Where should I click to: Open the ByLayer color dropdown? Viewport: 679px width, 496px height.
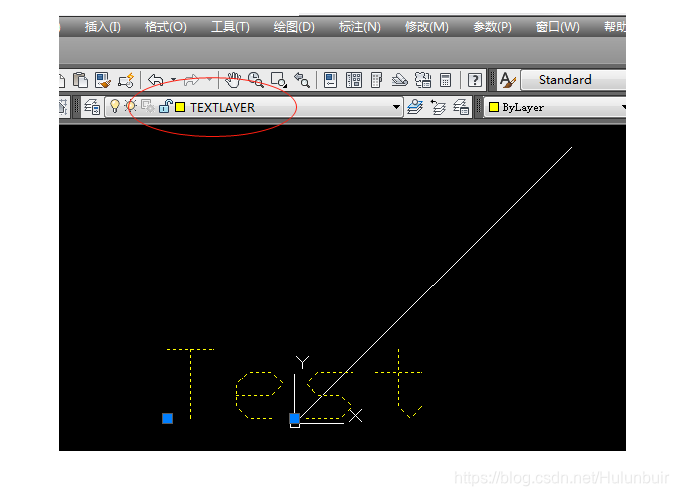click(x=556, y=107)
